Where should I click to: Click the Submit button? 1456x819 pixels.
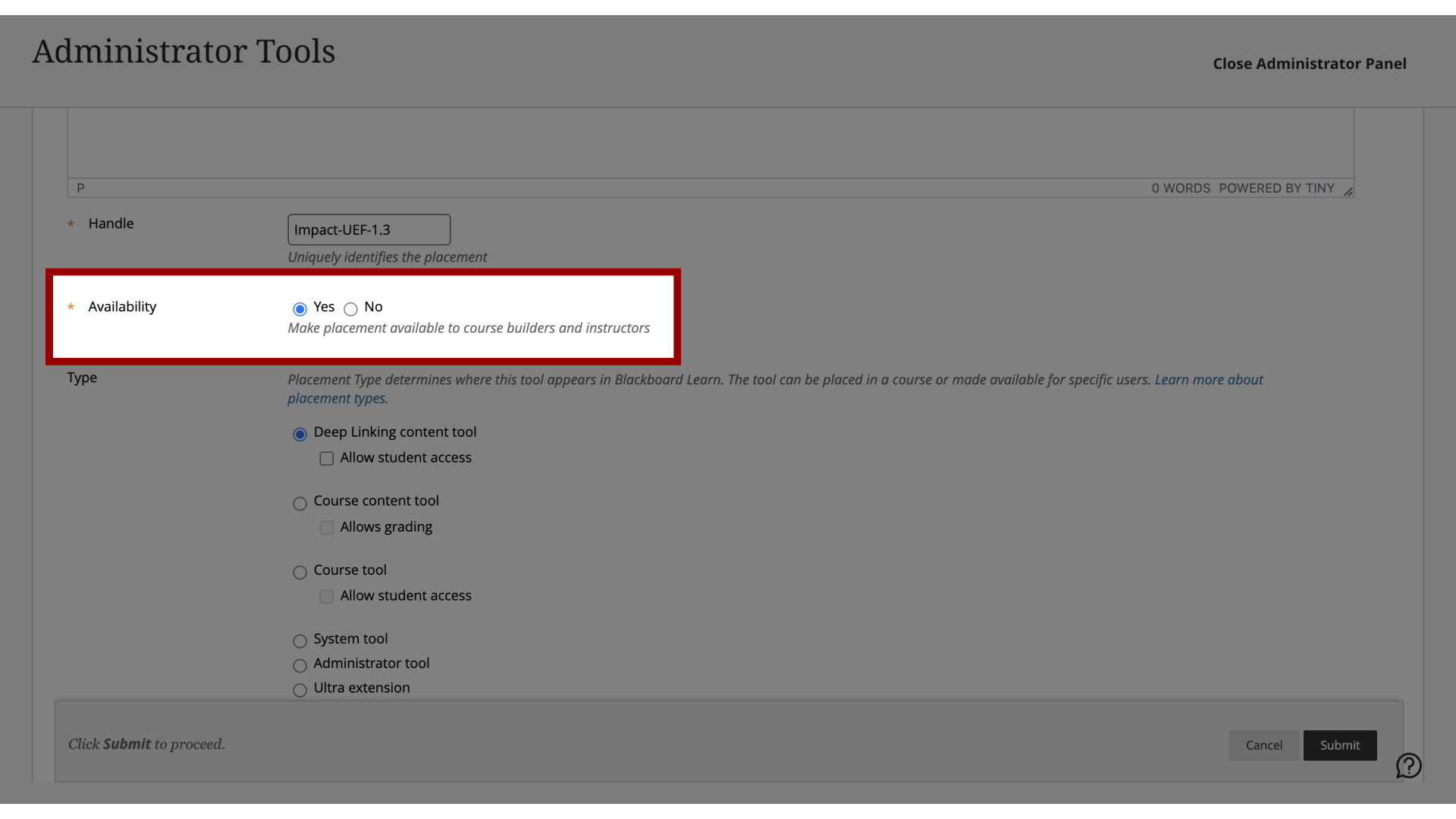(x=1340, y=745)
